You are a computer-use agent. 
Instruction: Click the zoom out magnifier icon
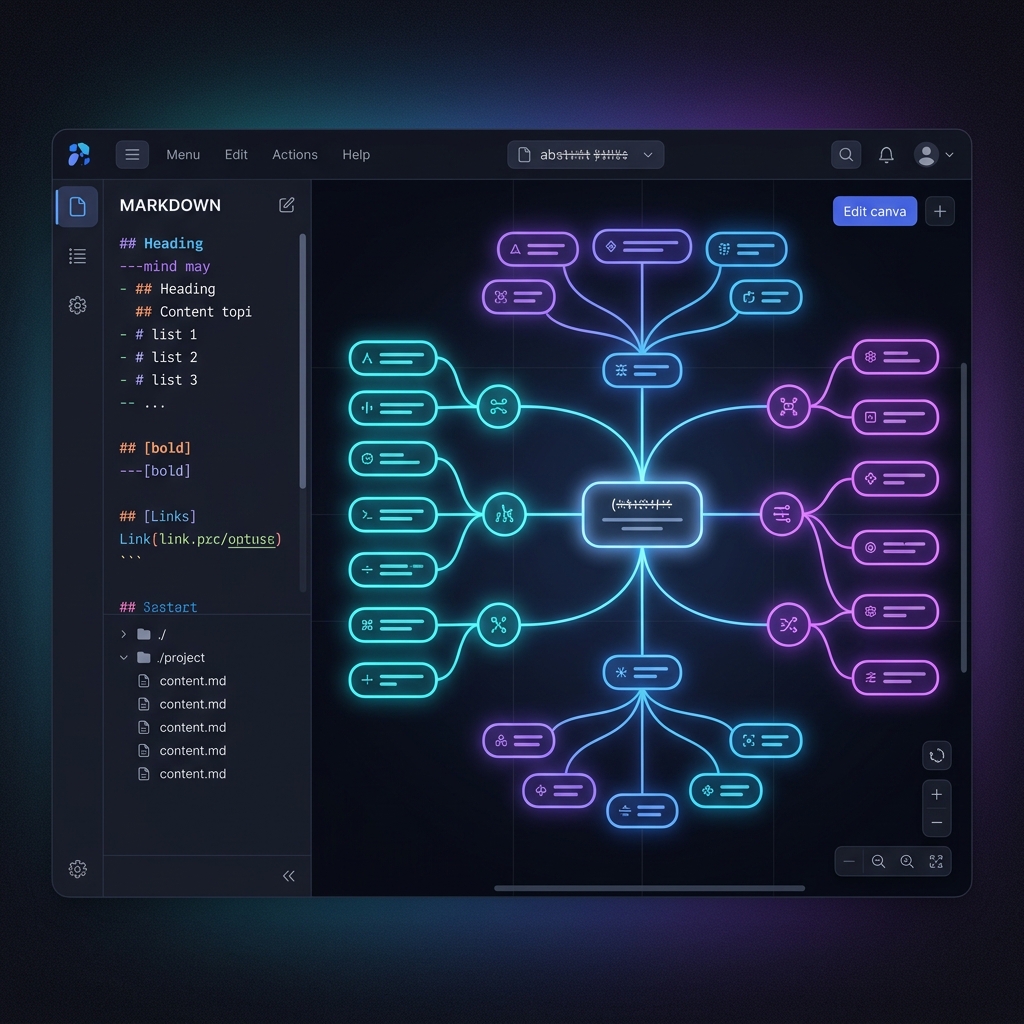(878, 861)
